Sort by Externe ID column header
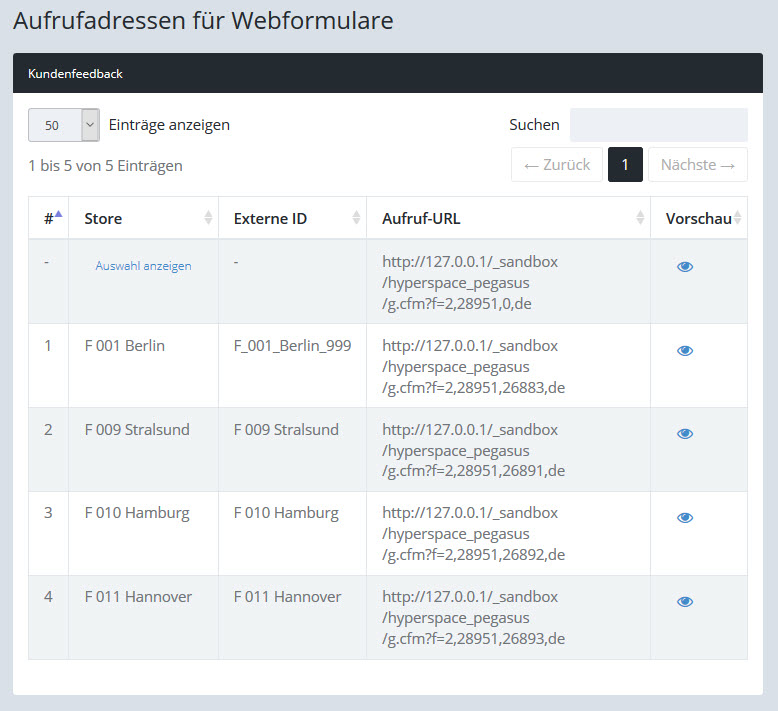The width and height of the screenshot is (778, 711). [292, 218]
